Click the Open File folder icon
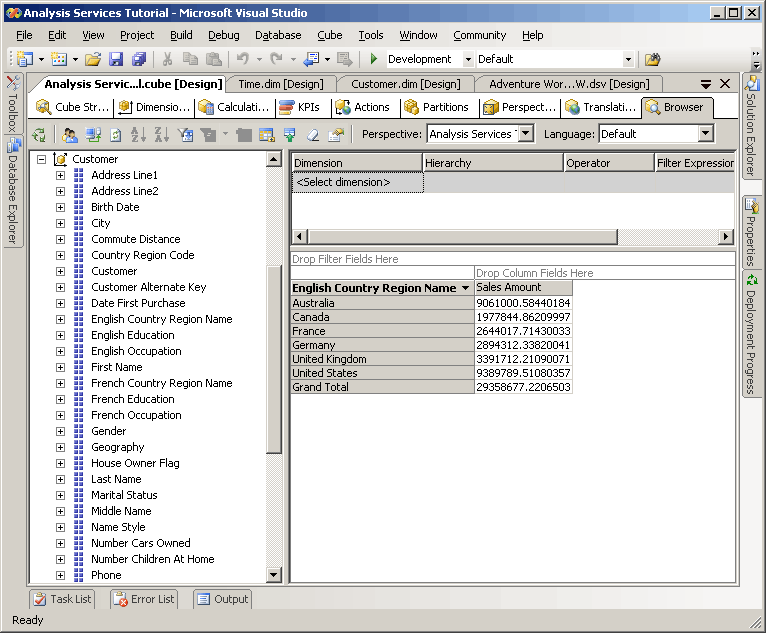The height and width of the screenshot is (633, 766). point(93,60)
